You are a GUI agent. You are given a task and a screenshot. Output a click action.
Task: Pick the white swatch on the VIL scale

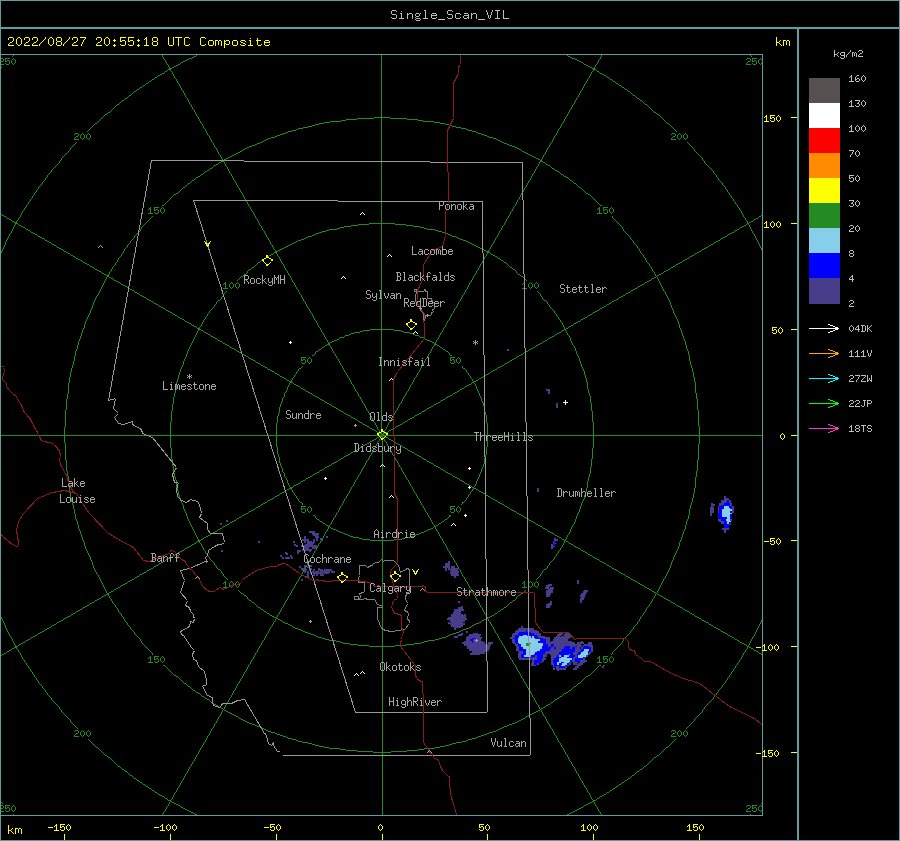click(x=824, y=115)
